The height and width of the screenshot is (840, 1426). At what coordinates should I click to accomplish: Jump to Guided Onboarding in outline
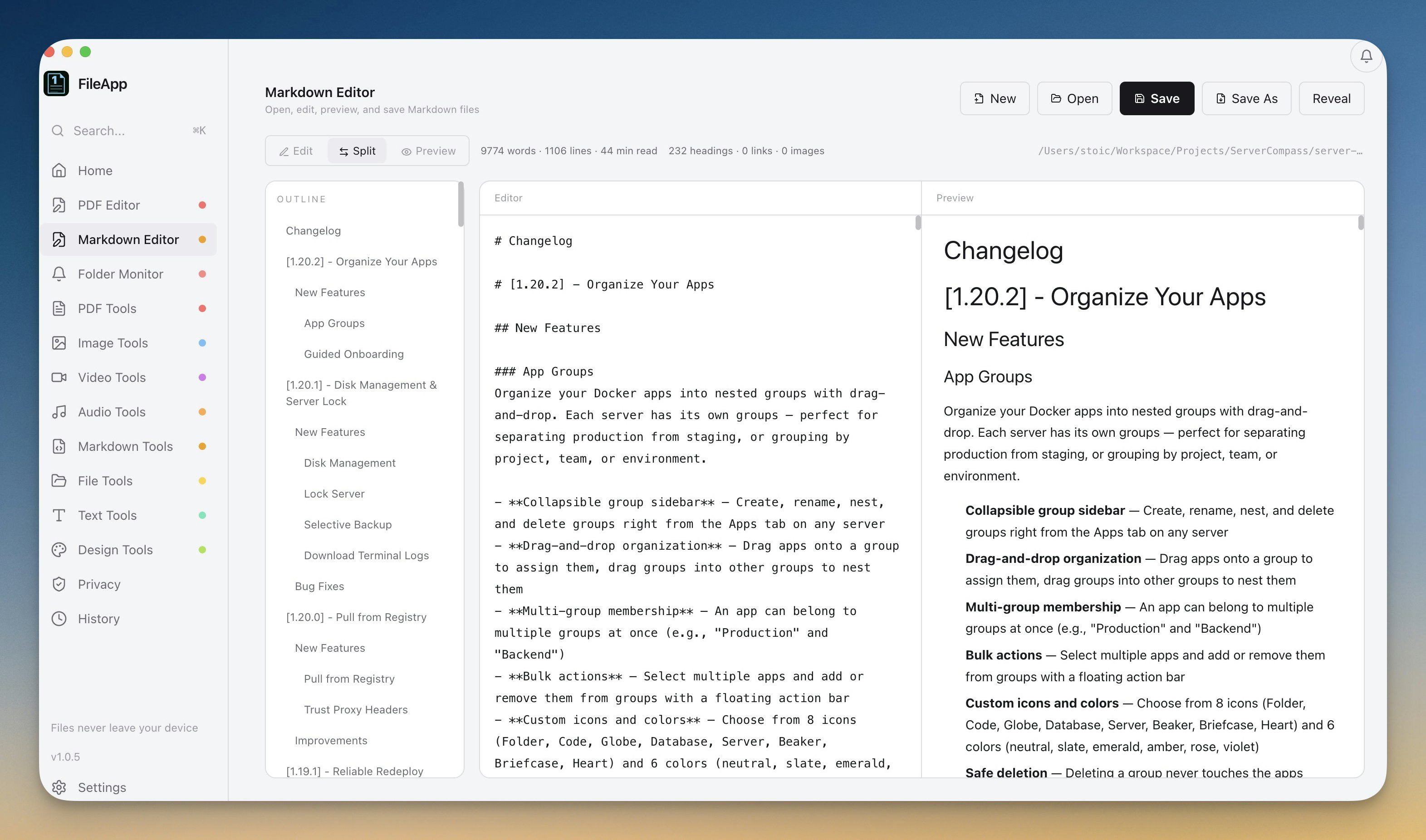click(x=353, y=354)
